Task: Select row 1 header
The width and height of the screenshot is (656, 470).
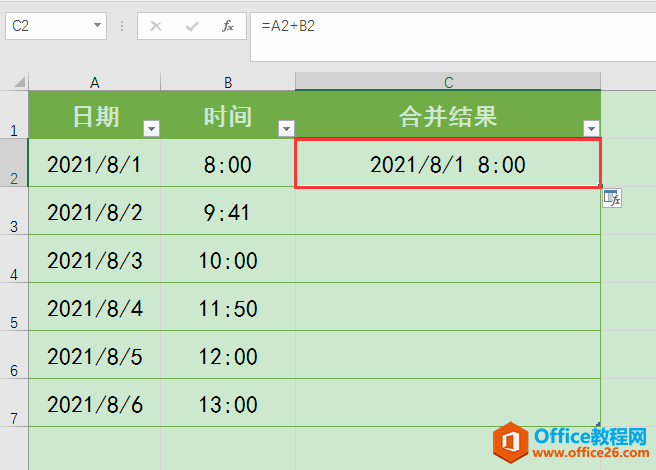Action: pos(14,114)
